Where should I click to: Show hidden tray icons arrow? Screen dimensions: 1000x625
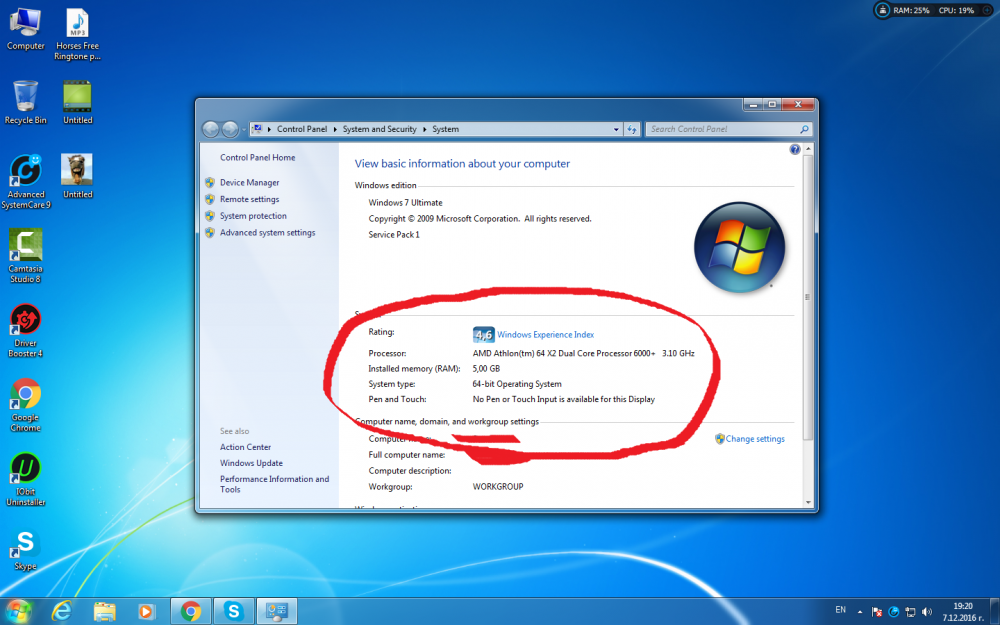pos(860,612)
